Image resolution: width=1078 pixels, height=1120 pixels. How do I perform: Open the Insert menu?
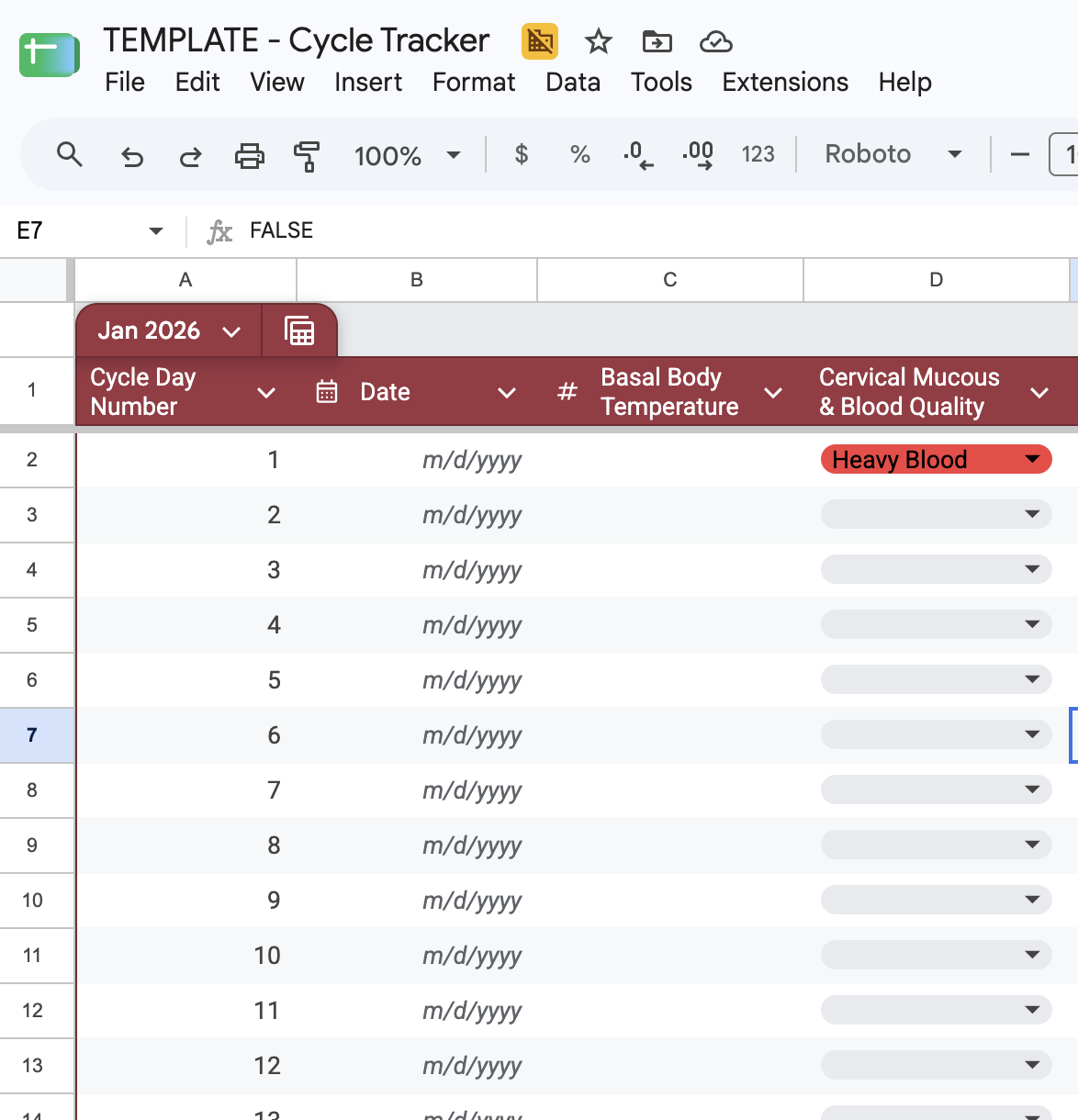368,83
